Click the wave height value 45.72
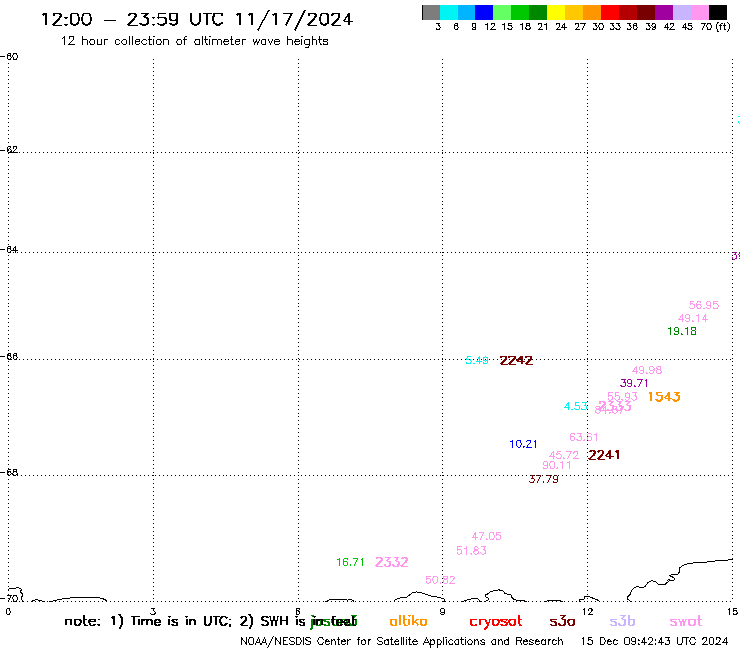The height and width of the screenshot is (650, 740). point(563,456)
